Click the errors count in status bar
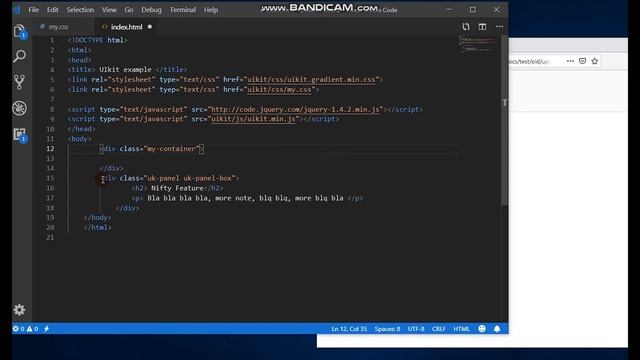This screenshot has height=360, width=640. click(x=19, y=329)
